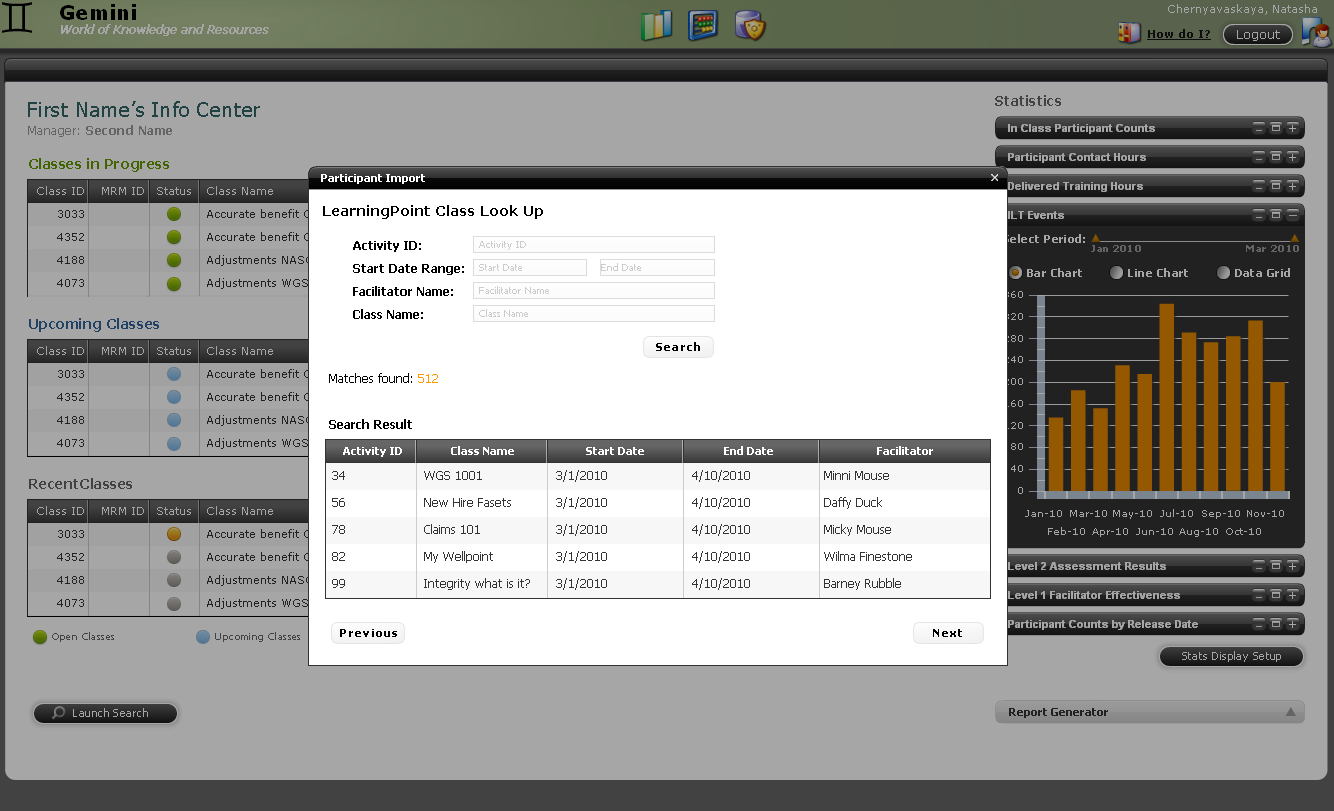Viewport: 1334px width, 811px height.
Task: Click the Facilitator Name input field
Action: coord(594,290)
